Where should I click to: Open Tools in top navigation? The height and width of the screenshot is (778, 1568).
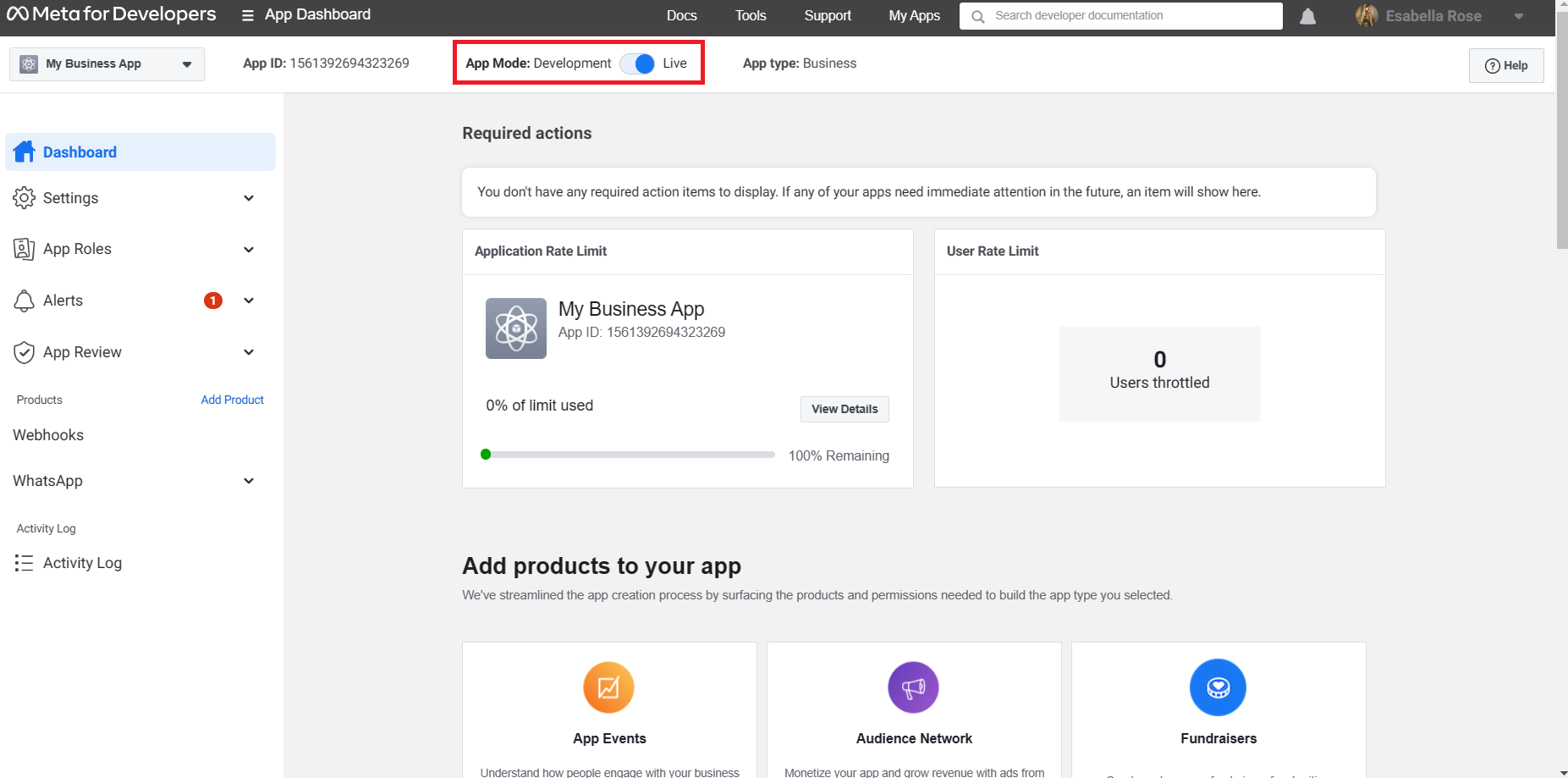tap(751, 15)
